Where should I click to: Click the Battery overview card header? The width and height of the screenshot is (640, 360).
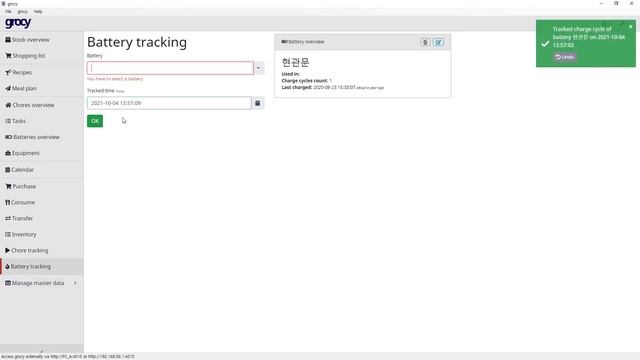(362, 42)
